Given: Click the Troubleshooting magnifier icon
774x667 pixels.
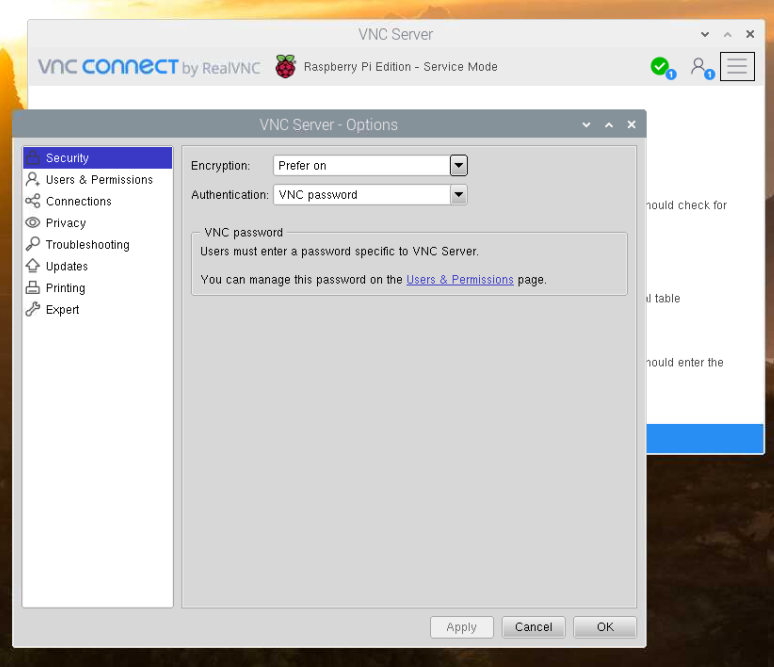Looking at the screenshot, I should 33,244.
